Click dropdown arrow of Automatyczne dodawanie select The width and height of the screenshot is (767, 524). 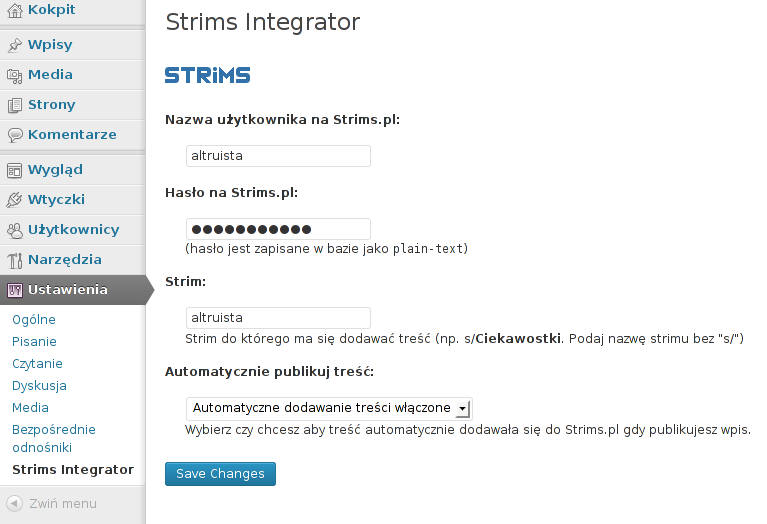click(462, 409)
